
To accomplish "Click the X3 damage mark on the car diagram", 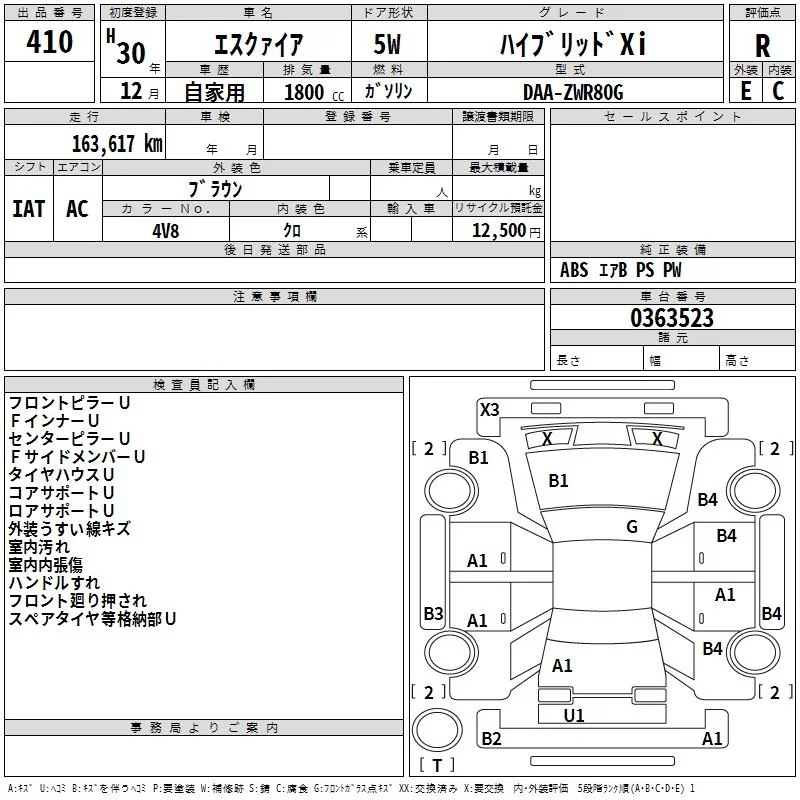I will [x=489, y=409].
